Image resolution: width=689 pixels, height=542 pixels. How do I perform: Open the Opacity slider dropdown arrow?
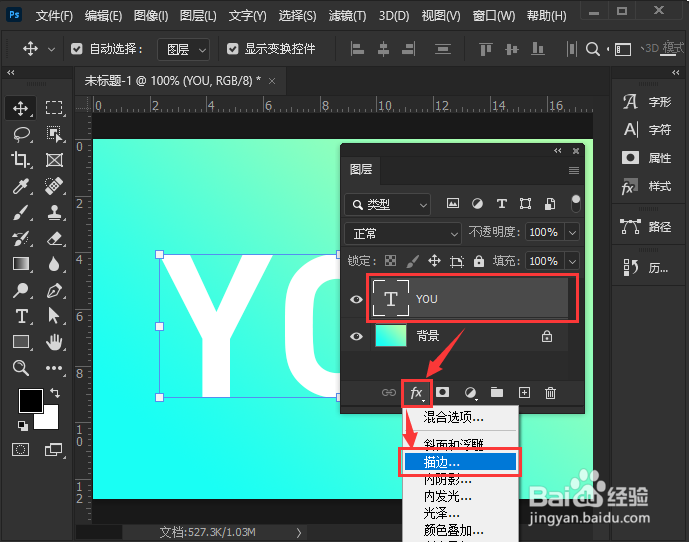pos(572,232)
